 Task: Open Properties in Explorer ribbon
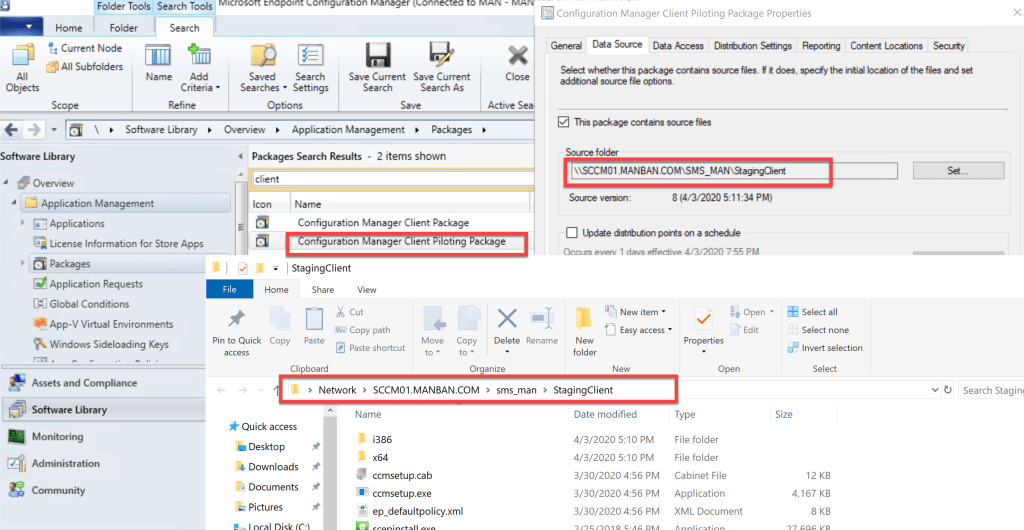703,332
